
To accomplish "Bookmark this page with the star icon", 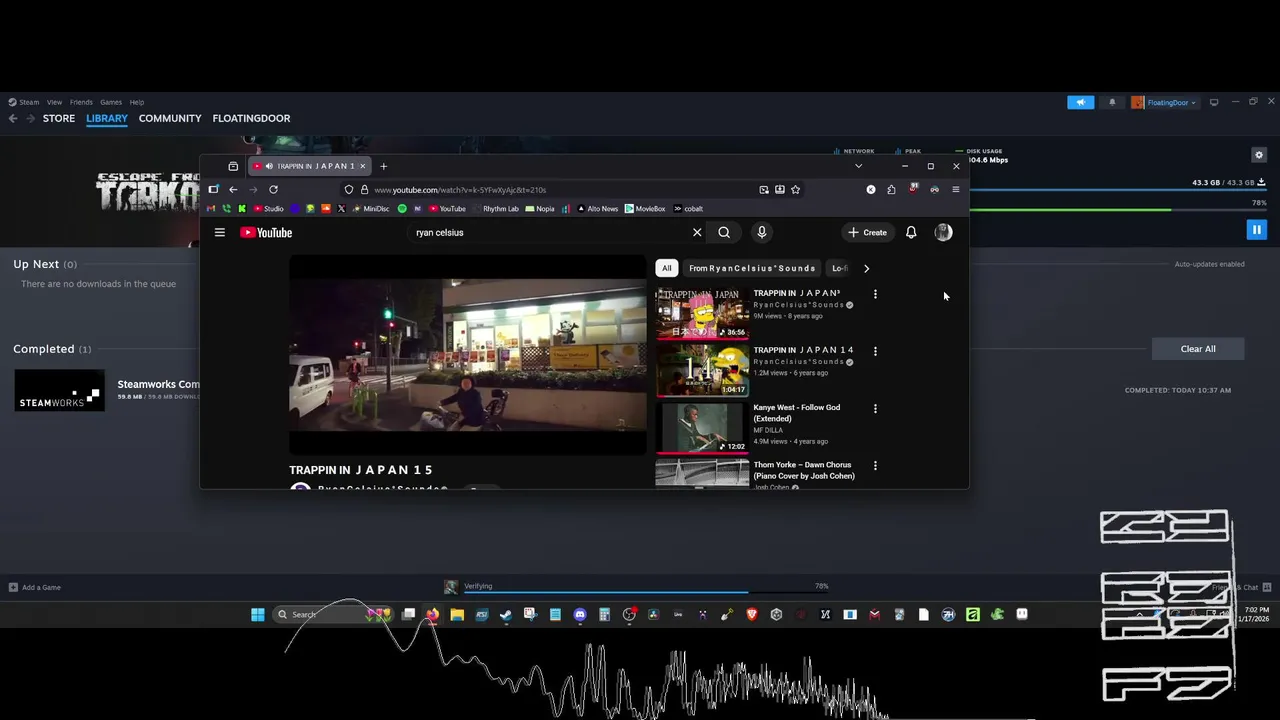I will point(796,189).
